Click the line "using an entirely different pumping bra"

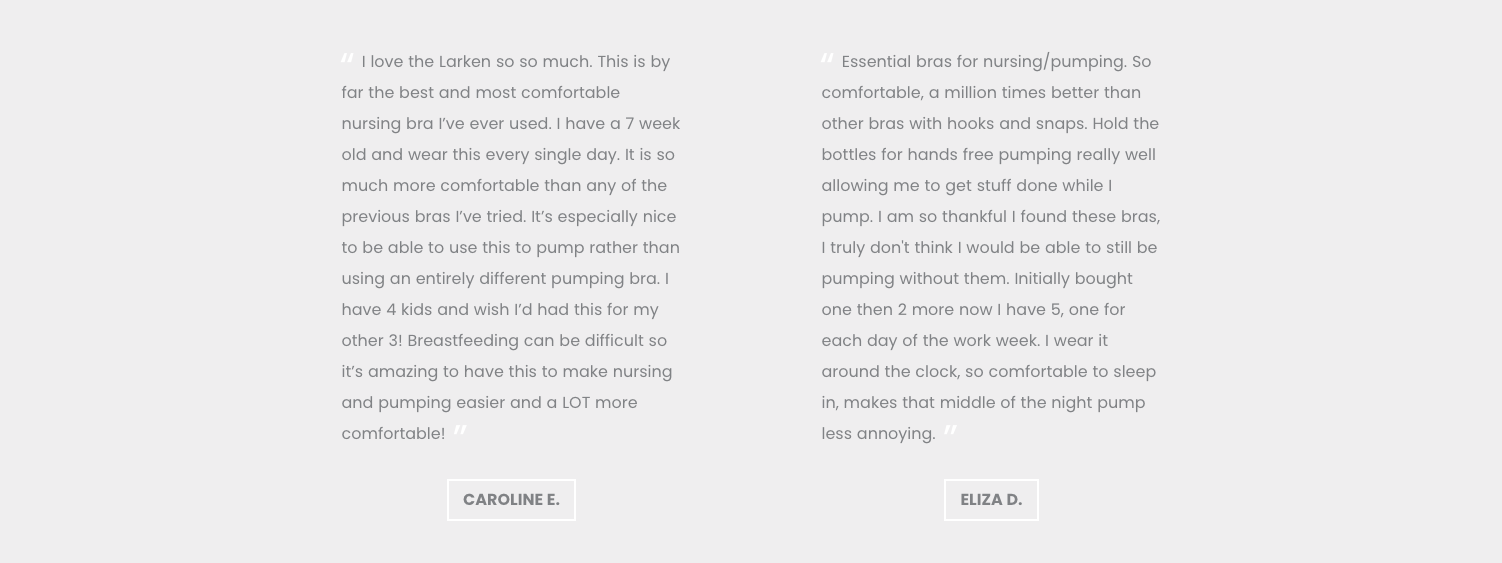[x=505, y=279]
